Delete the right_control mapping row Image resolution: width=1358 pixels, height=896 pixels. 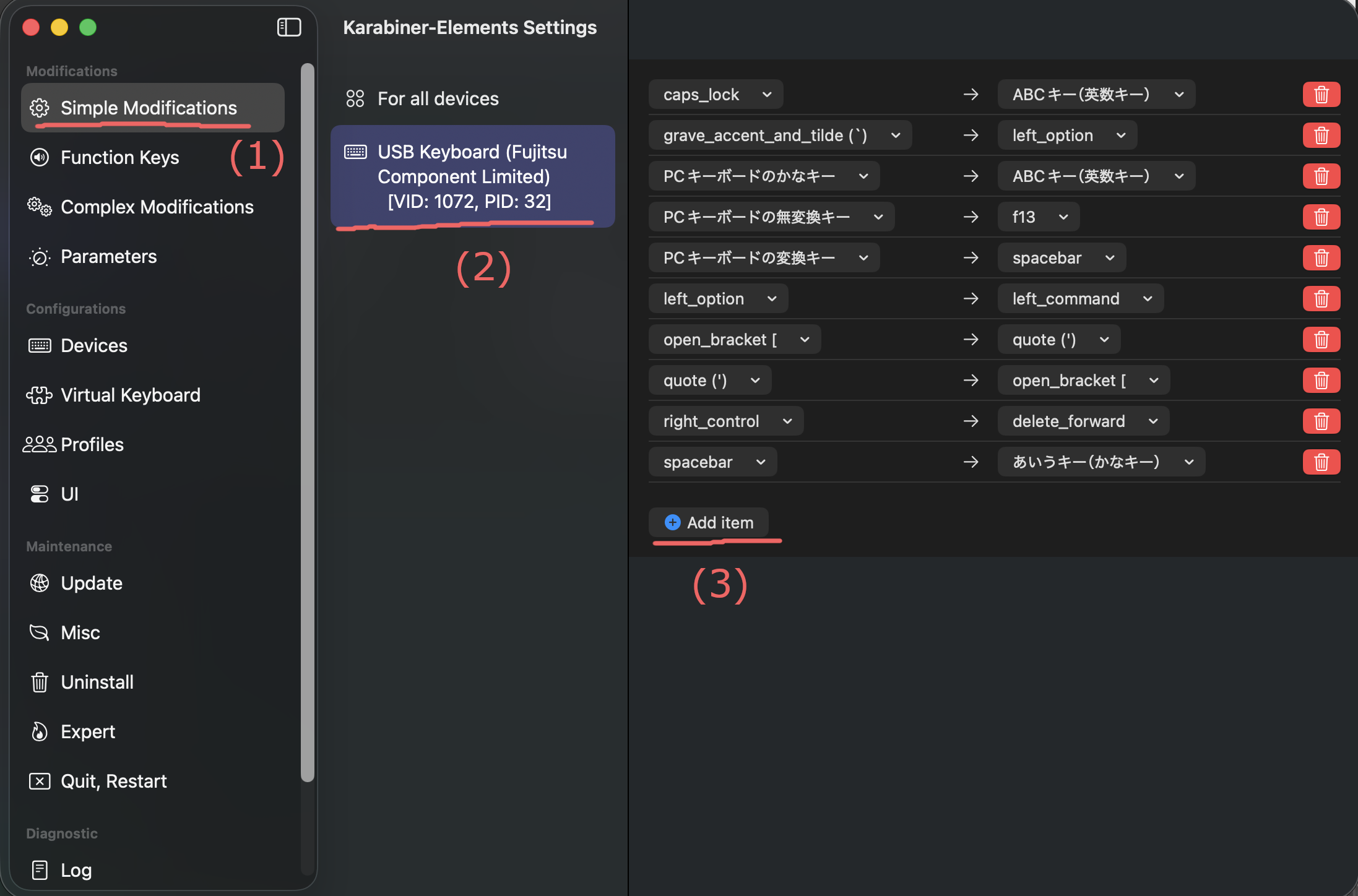1321,421
